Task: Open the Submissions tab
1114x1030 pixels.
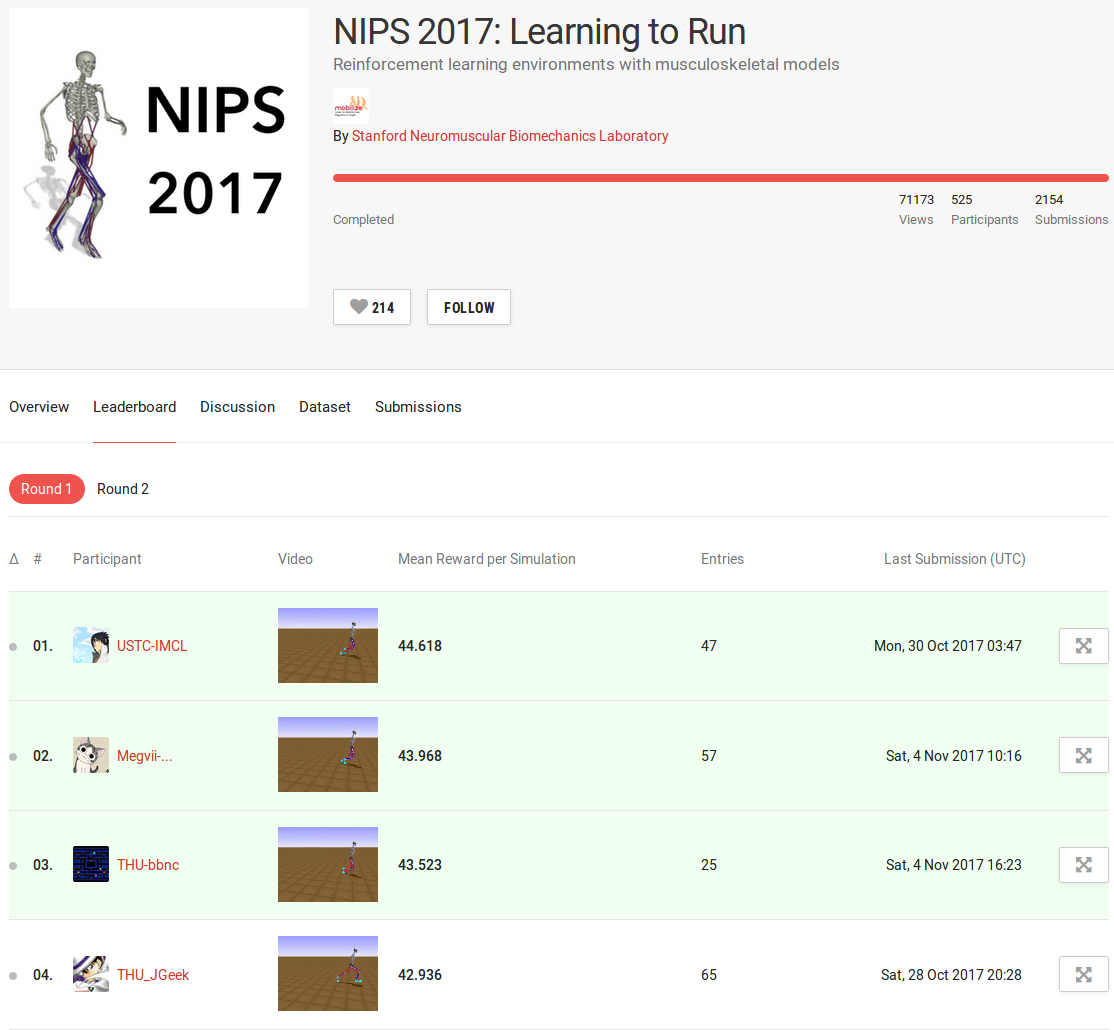Action: coord(418,407)
